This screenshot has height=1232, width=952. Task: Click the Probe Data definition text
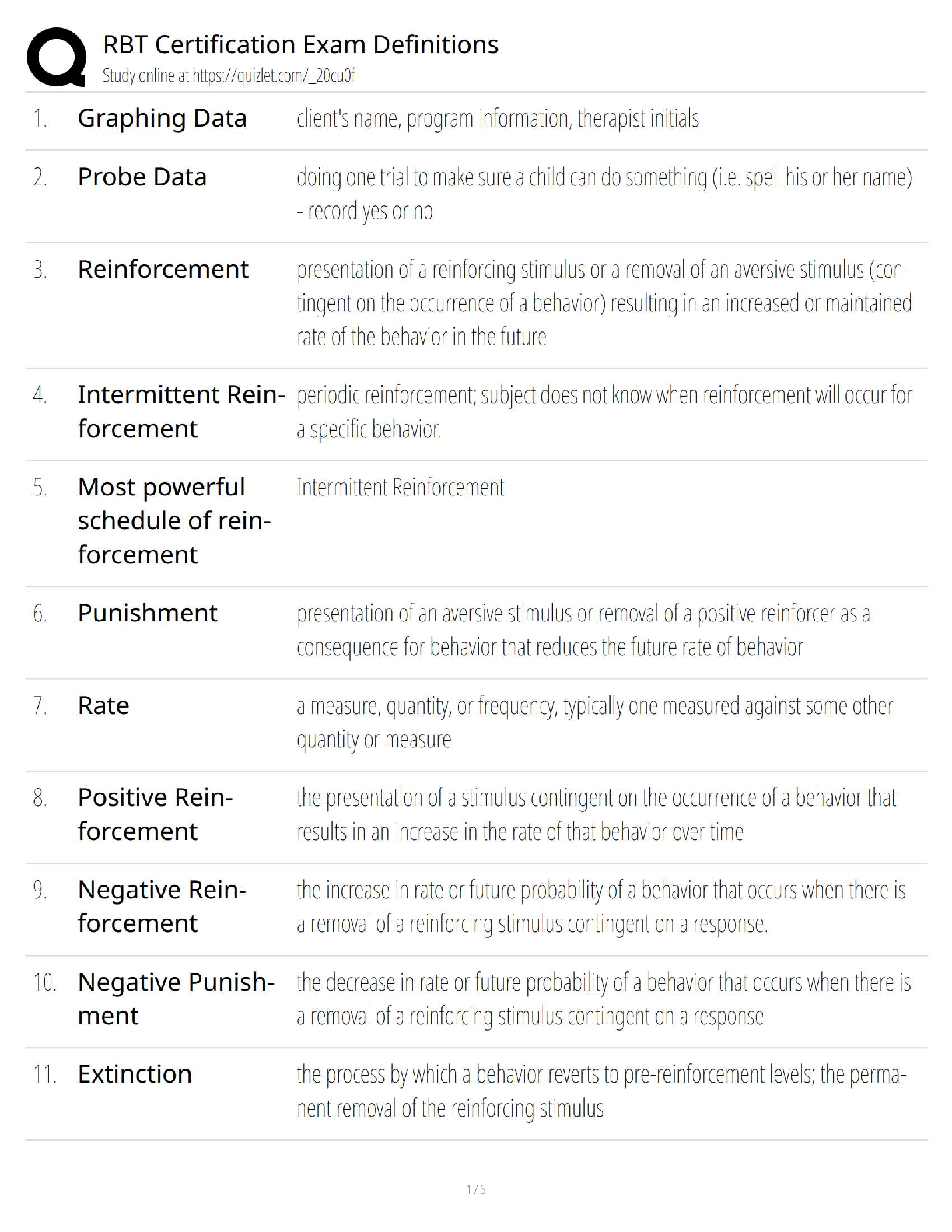(x=604, y=194)
